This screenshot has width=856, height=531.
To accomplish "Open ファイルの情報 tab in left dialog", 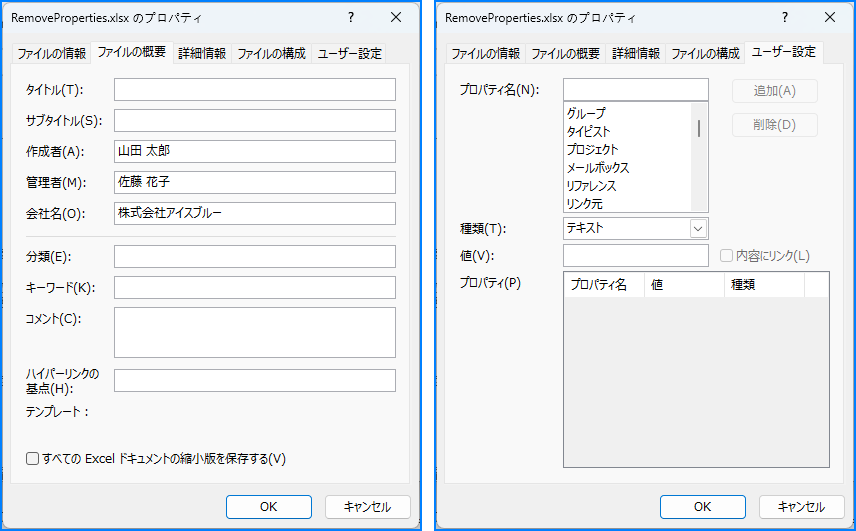I will (51, 54).
